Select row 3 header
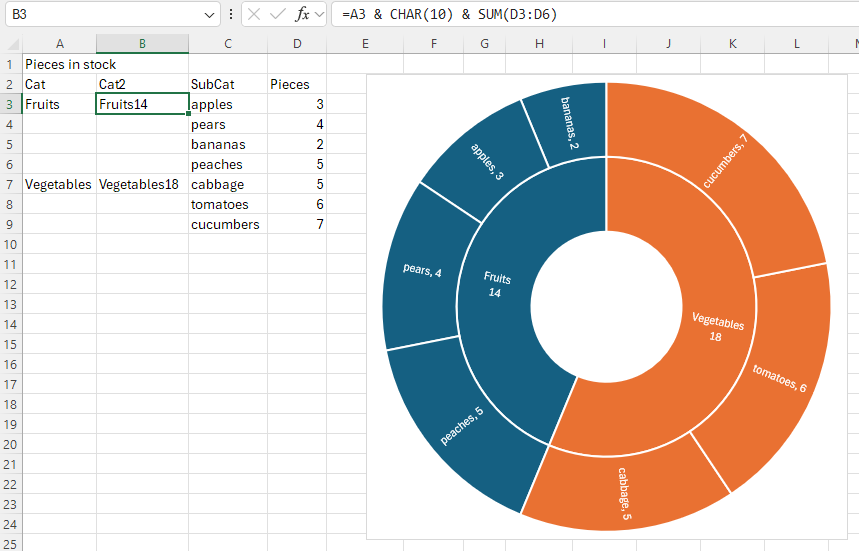859x551 pixels. click(10, 104)
